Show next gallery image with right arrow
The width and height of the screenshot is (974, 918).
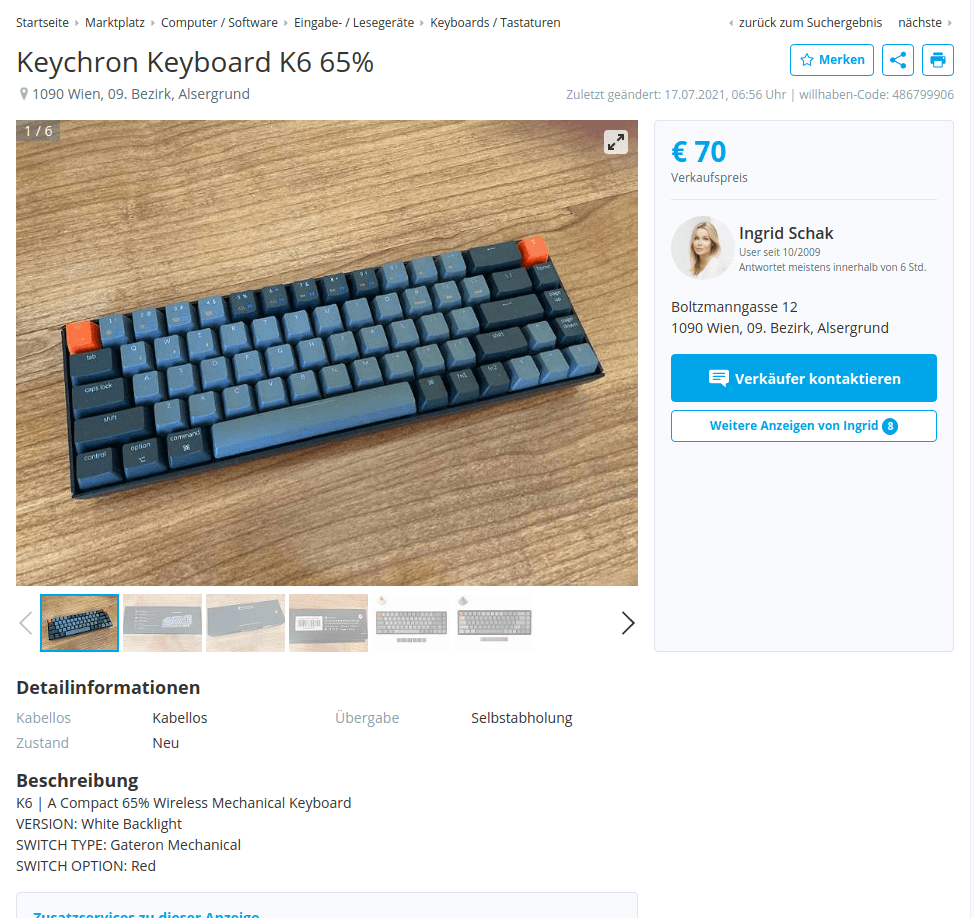(x=628, y=623)
